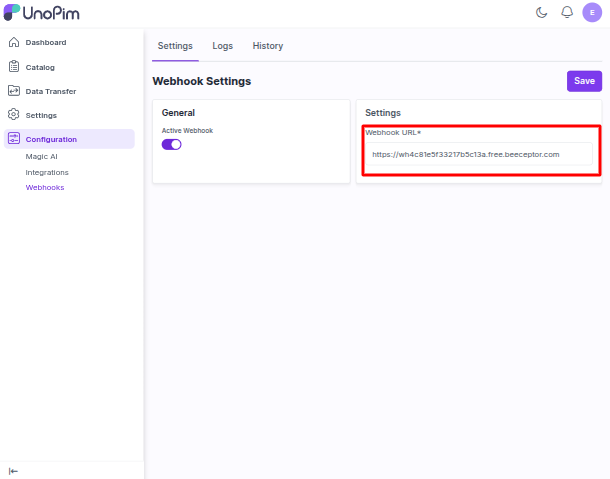Collapse the sidebar using the bottom-left arrow icon
This screenshot has width=610, height=479.
[13, 470]
